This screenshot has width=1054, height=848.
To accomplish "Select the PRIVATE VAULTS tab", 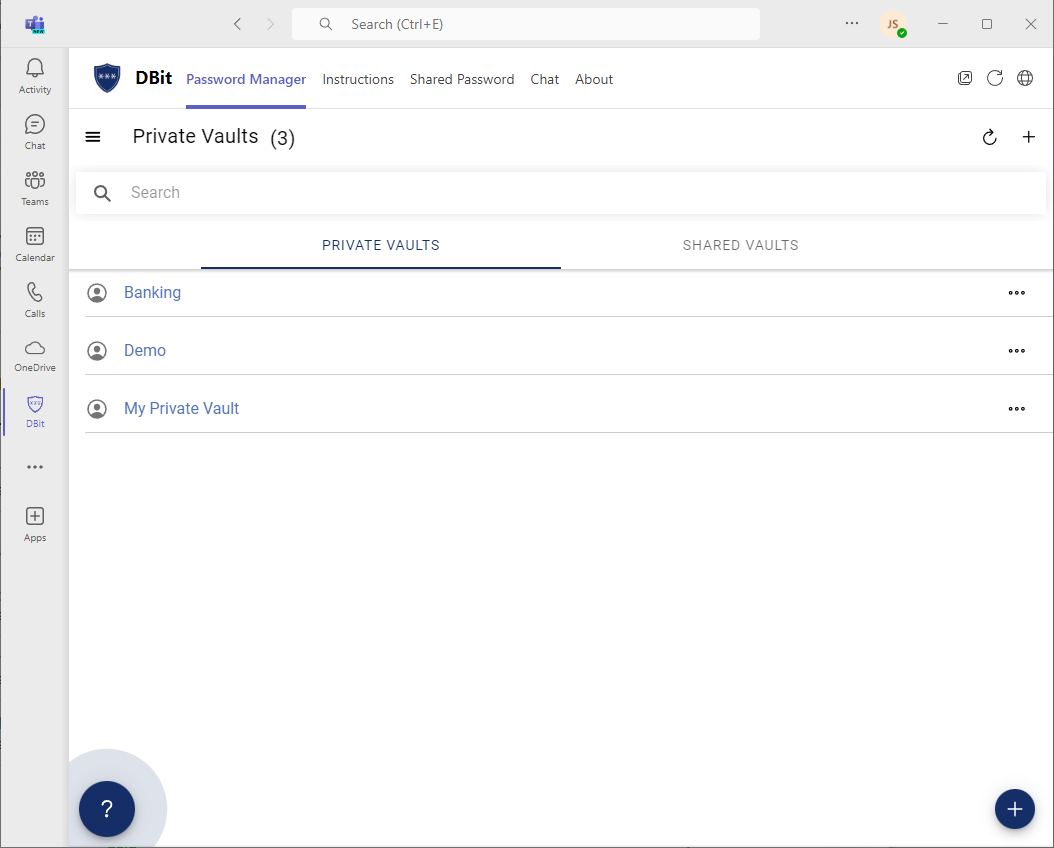I will pyautogui.click(x=380, y=245).
